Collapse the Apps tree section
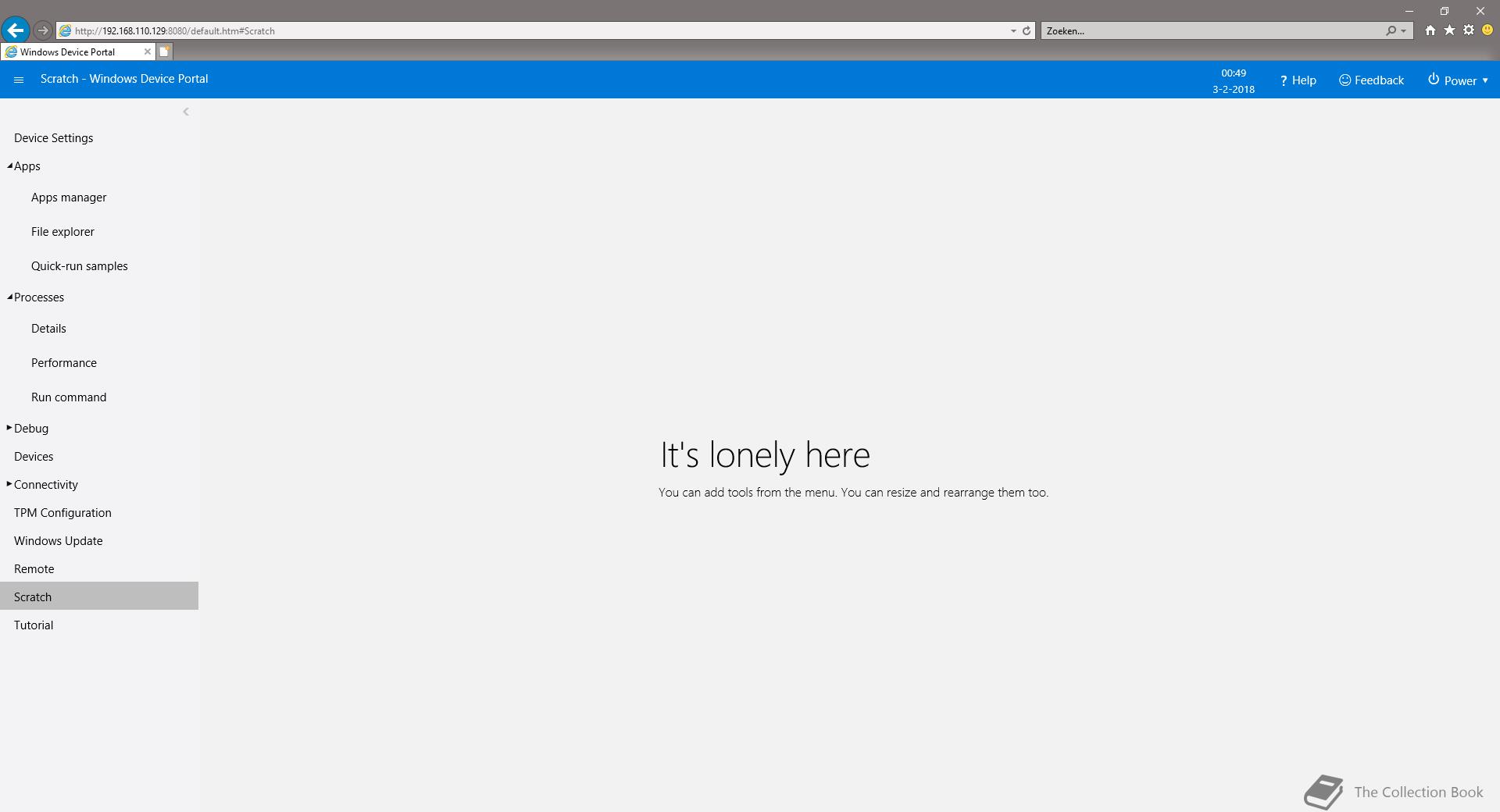Screen dimensions: 1500x812 point(10,166)
